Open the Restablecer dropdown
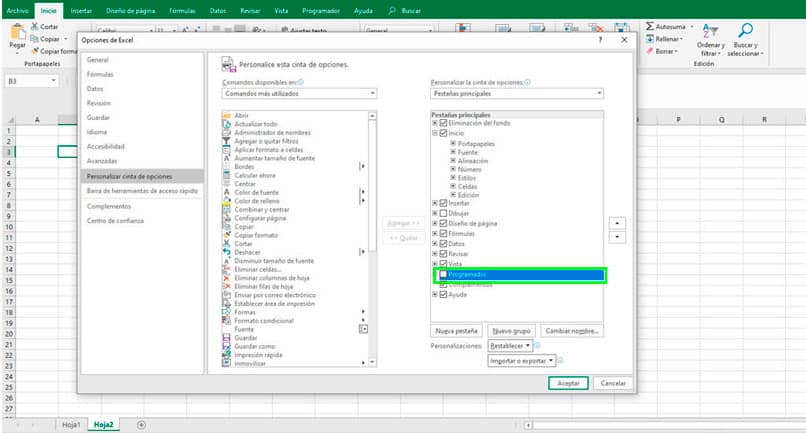Image resolution: width=806 pixels, height=433 pixels. coord(510,346)
